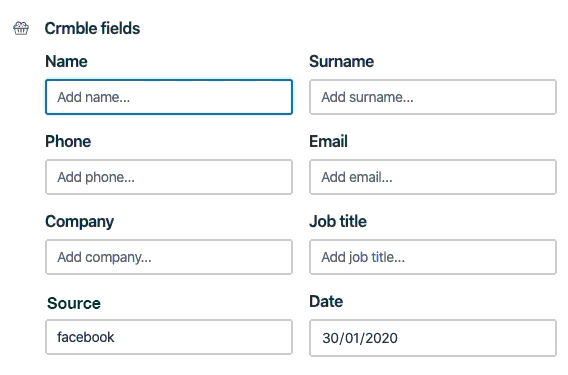Click the Crmble muffin icon

point(21,28)
